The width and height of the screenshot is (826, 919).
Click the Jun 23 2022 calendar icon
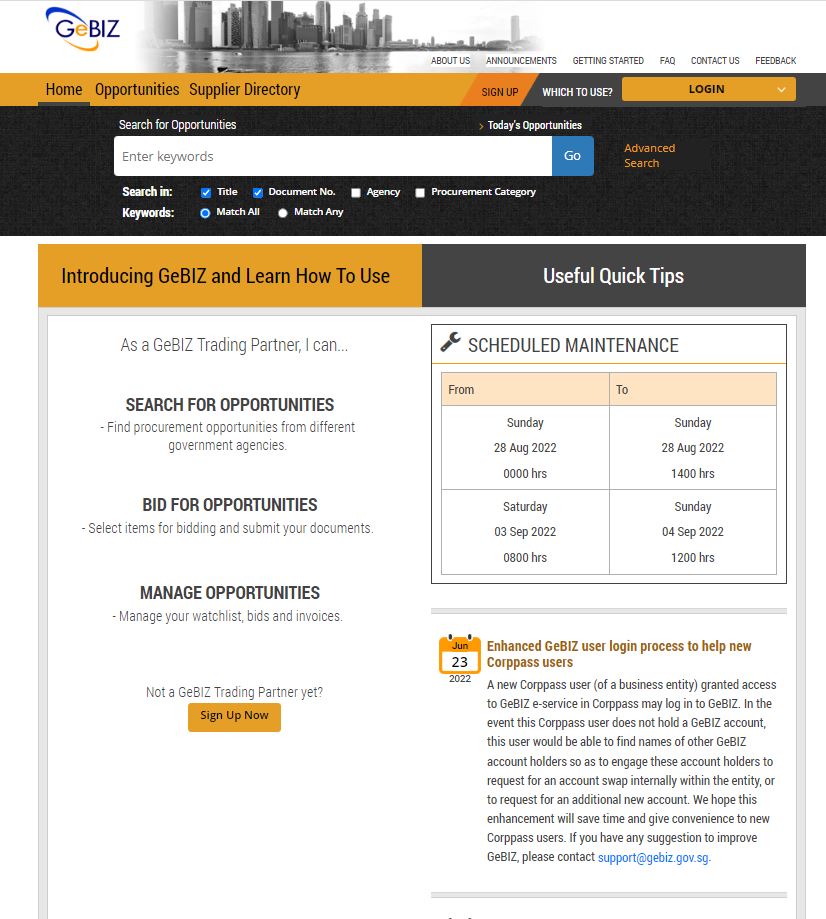[x=460, y=659]
